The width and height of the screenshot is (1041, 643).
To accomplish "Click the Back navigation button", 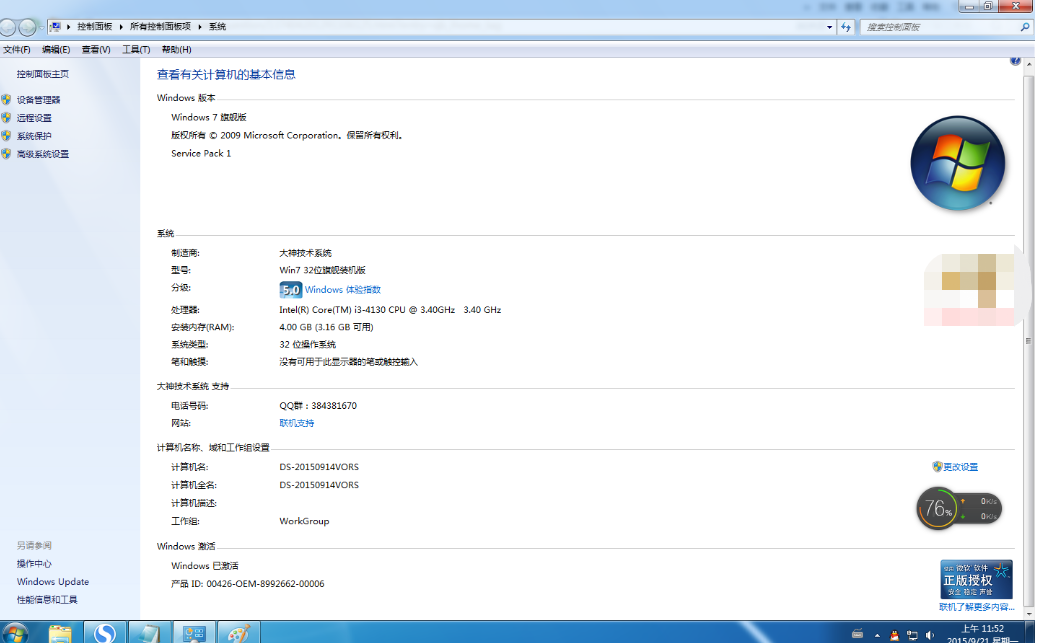I will pos(7,27).
